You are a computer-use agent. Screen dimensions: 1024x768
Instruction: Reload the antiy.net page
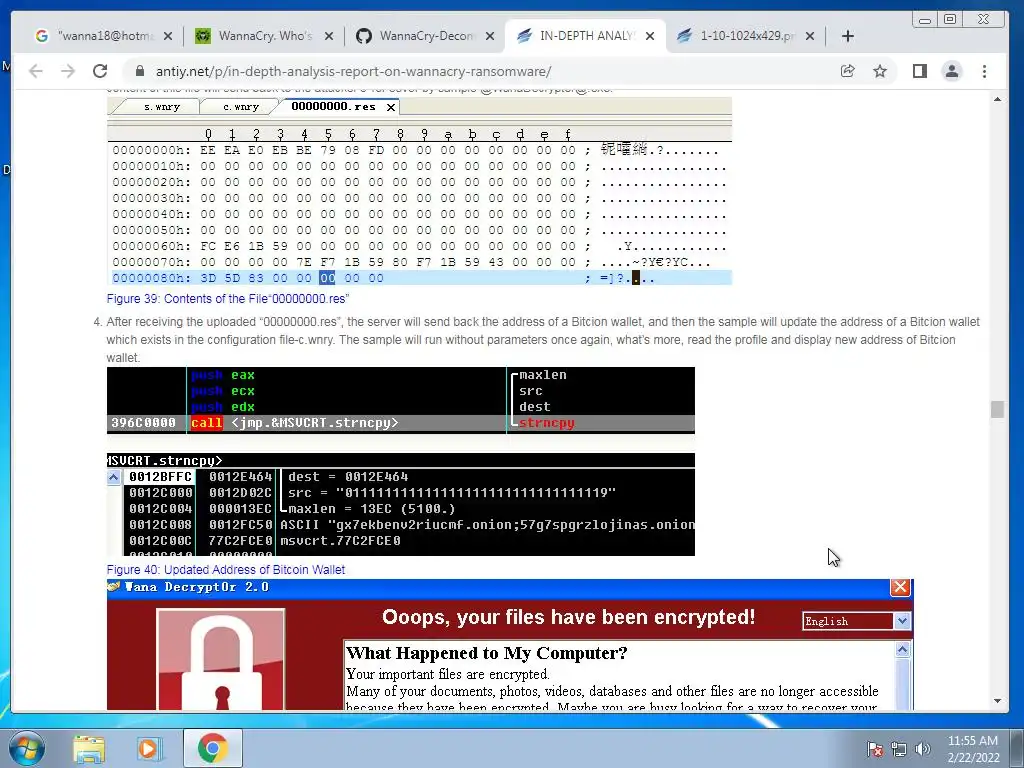(100, 71)
